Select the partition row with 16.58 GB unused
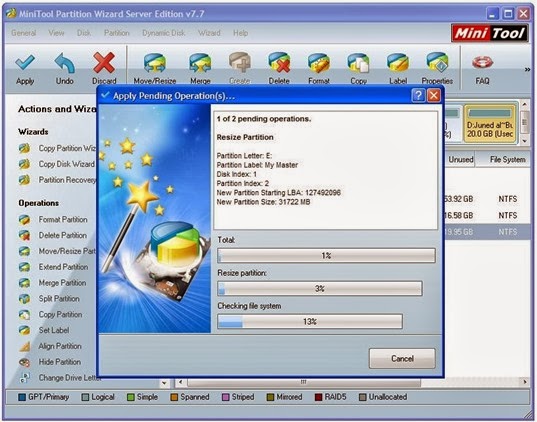Viewport: 537px width, 422px height. tap(487, 215)
